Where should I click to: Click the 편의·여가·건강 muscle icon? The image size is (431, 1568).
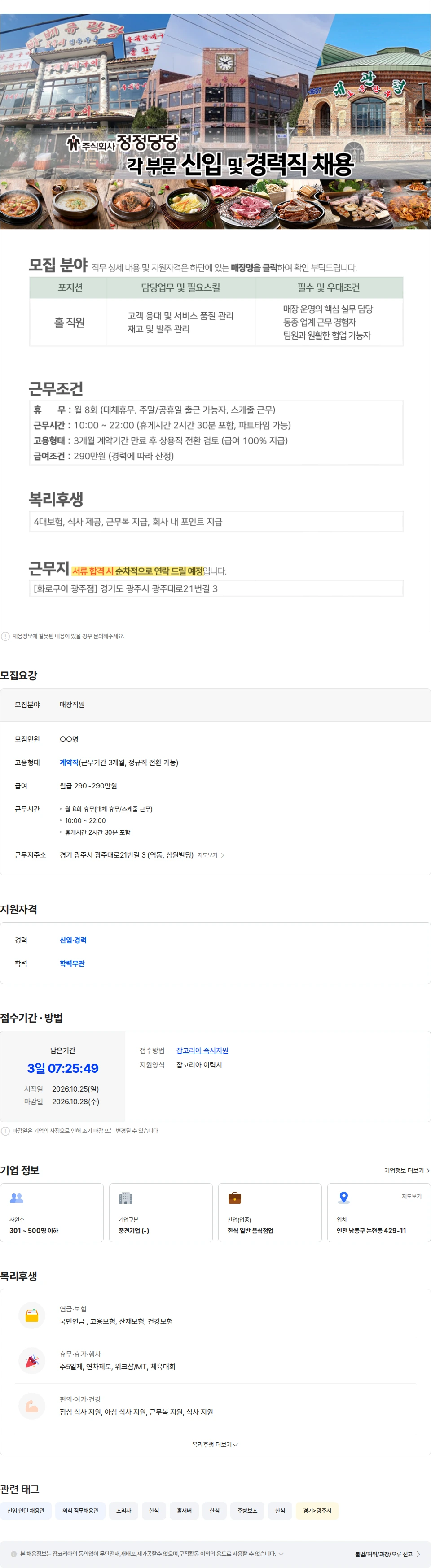(32, 1406)
